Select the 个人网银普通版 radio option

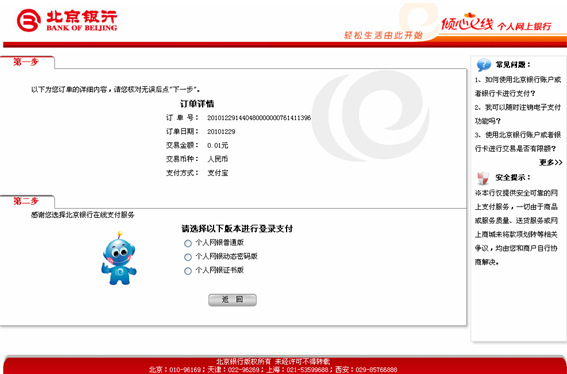188,243
